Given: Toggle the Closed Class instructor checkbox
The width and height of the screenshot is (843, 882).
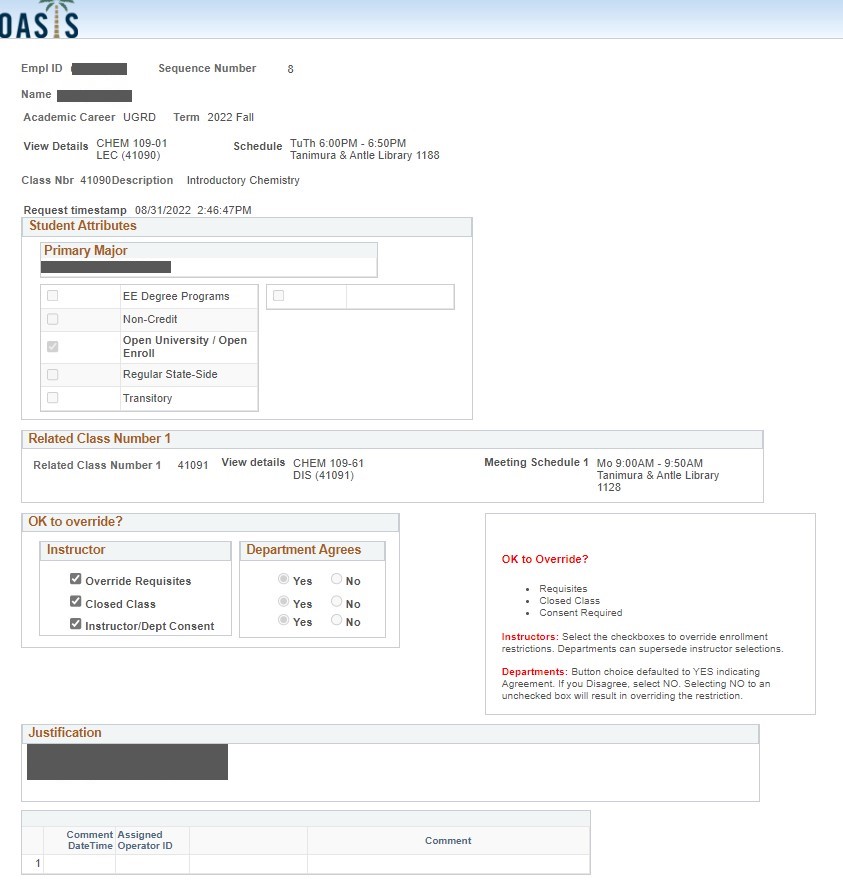Looking at the screenshot, I should point(76,603).
